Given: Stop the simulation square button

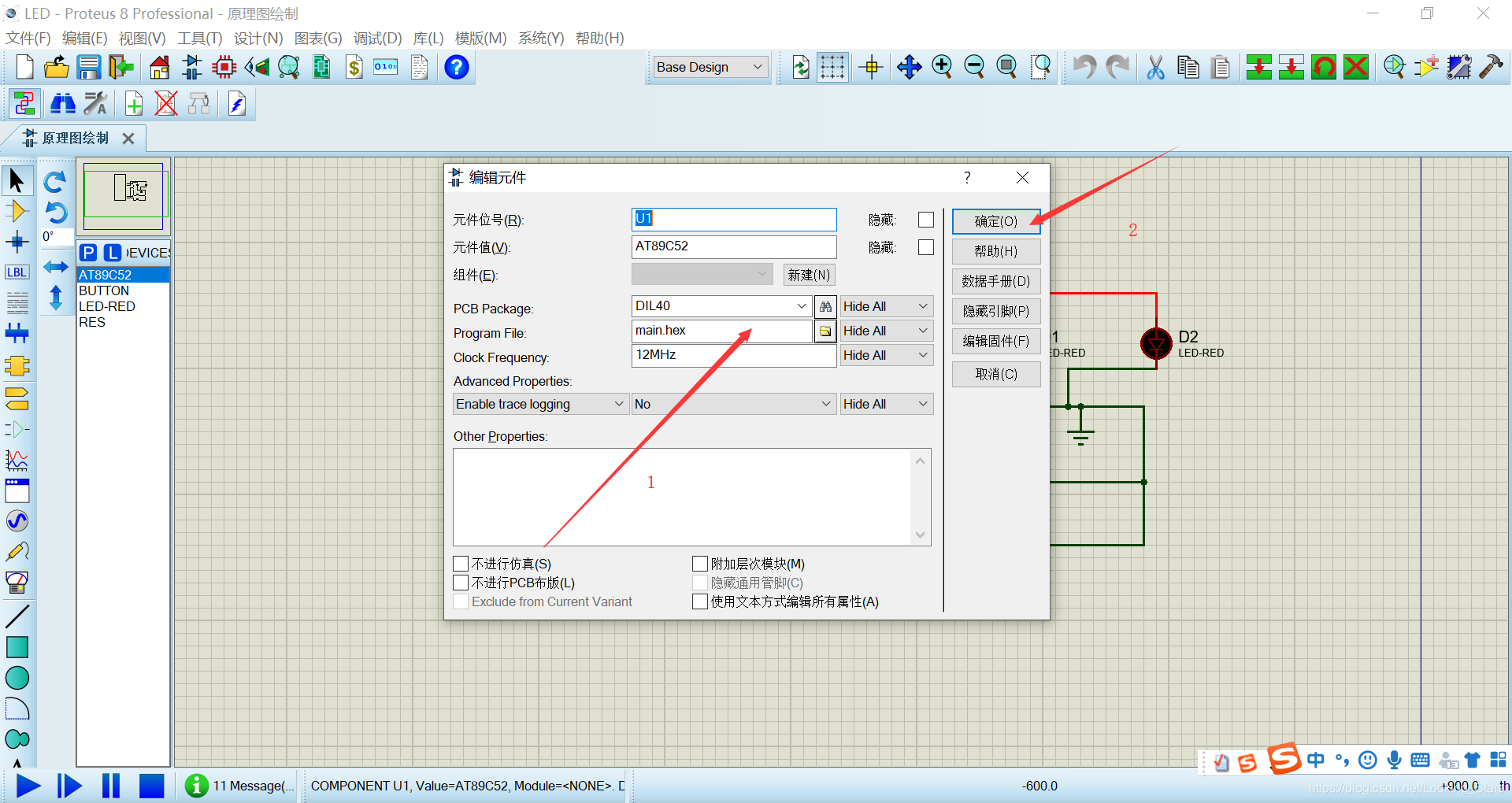Looking at the screenshot, I should coord(151,786).
